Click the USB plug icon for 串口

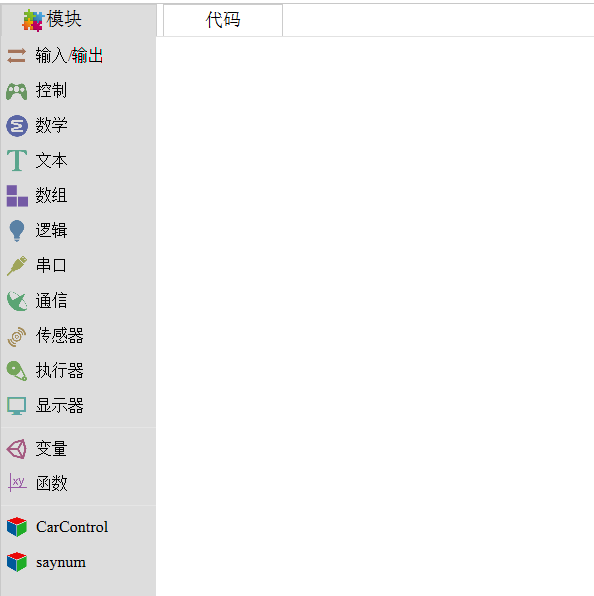[17, 265]
